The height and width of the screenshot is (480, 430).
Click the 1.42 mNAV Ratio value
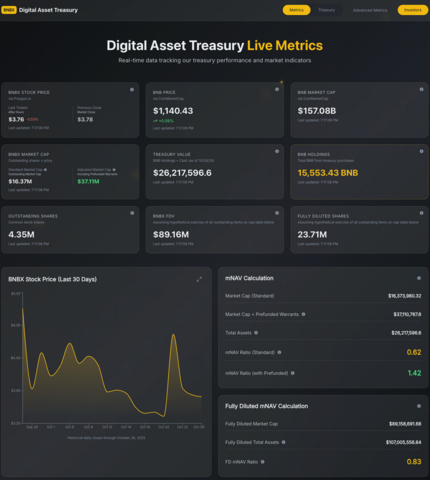point(414,373)
